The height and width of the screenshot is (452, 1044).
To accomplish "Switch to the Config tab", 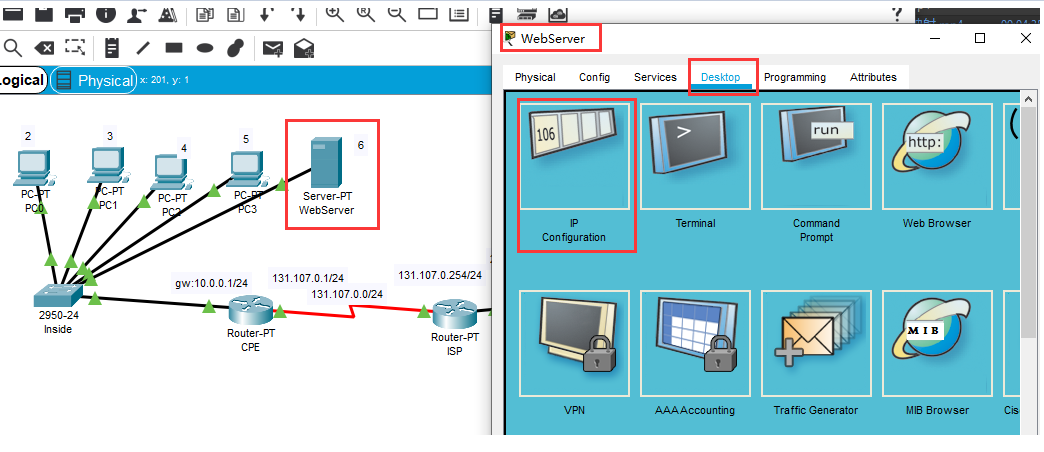I will coord(594,77).
